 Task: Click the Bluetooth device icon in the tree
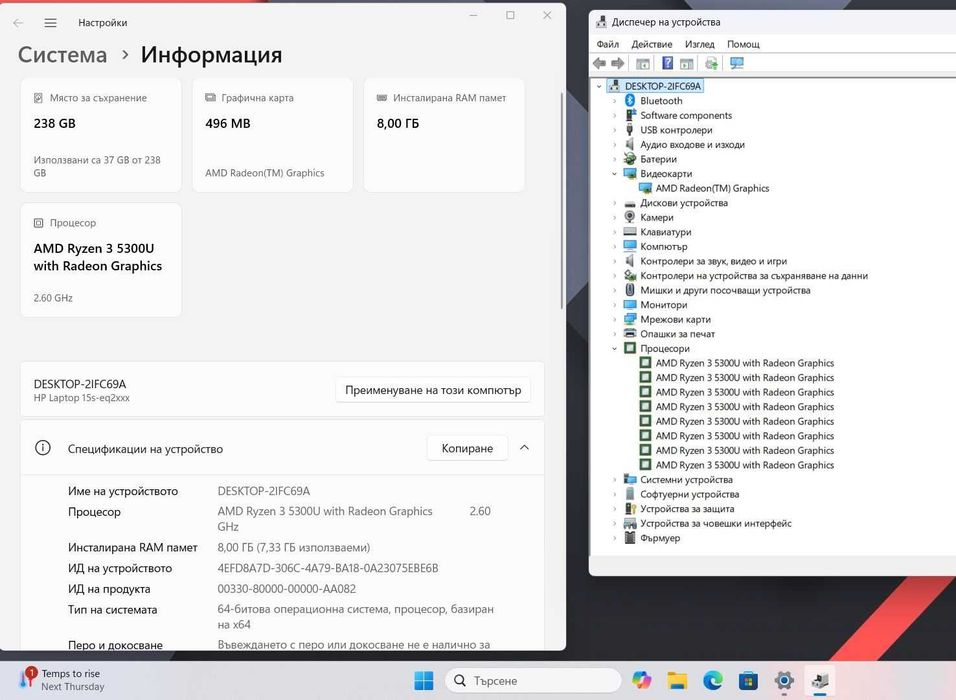(630, 101)
